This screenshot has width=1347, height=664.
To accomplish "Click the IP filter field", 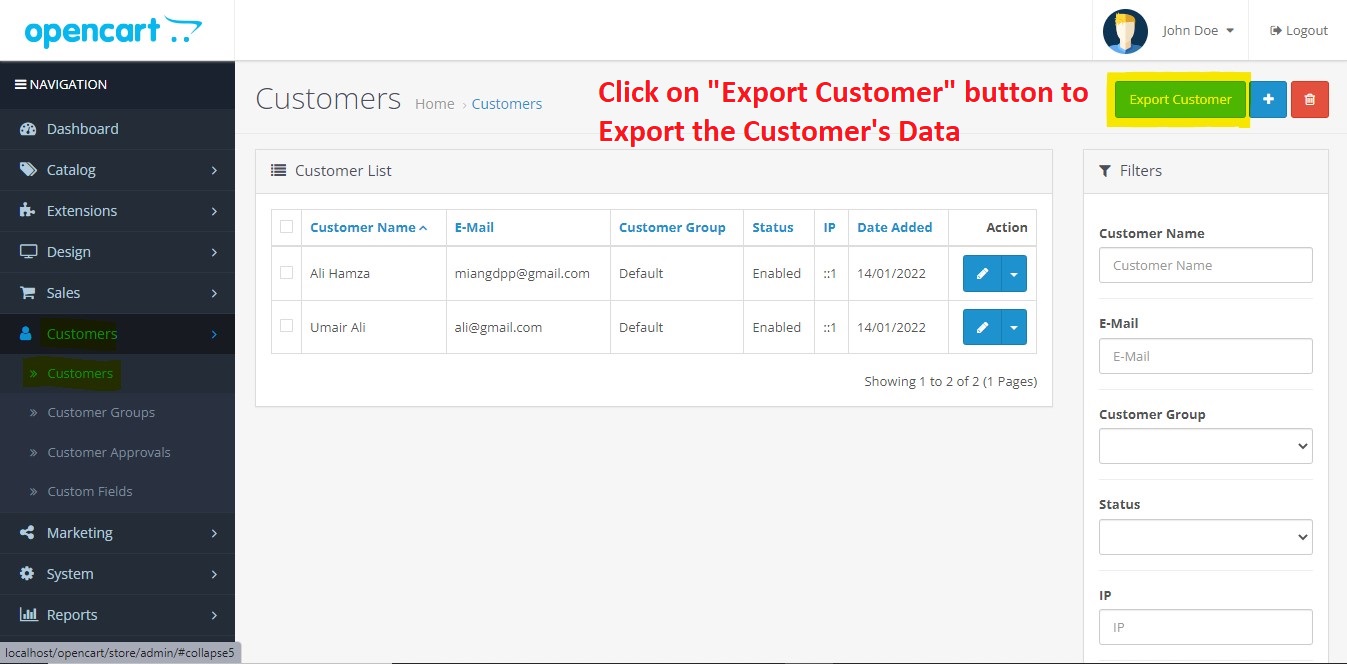I will pos(1205,627).
